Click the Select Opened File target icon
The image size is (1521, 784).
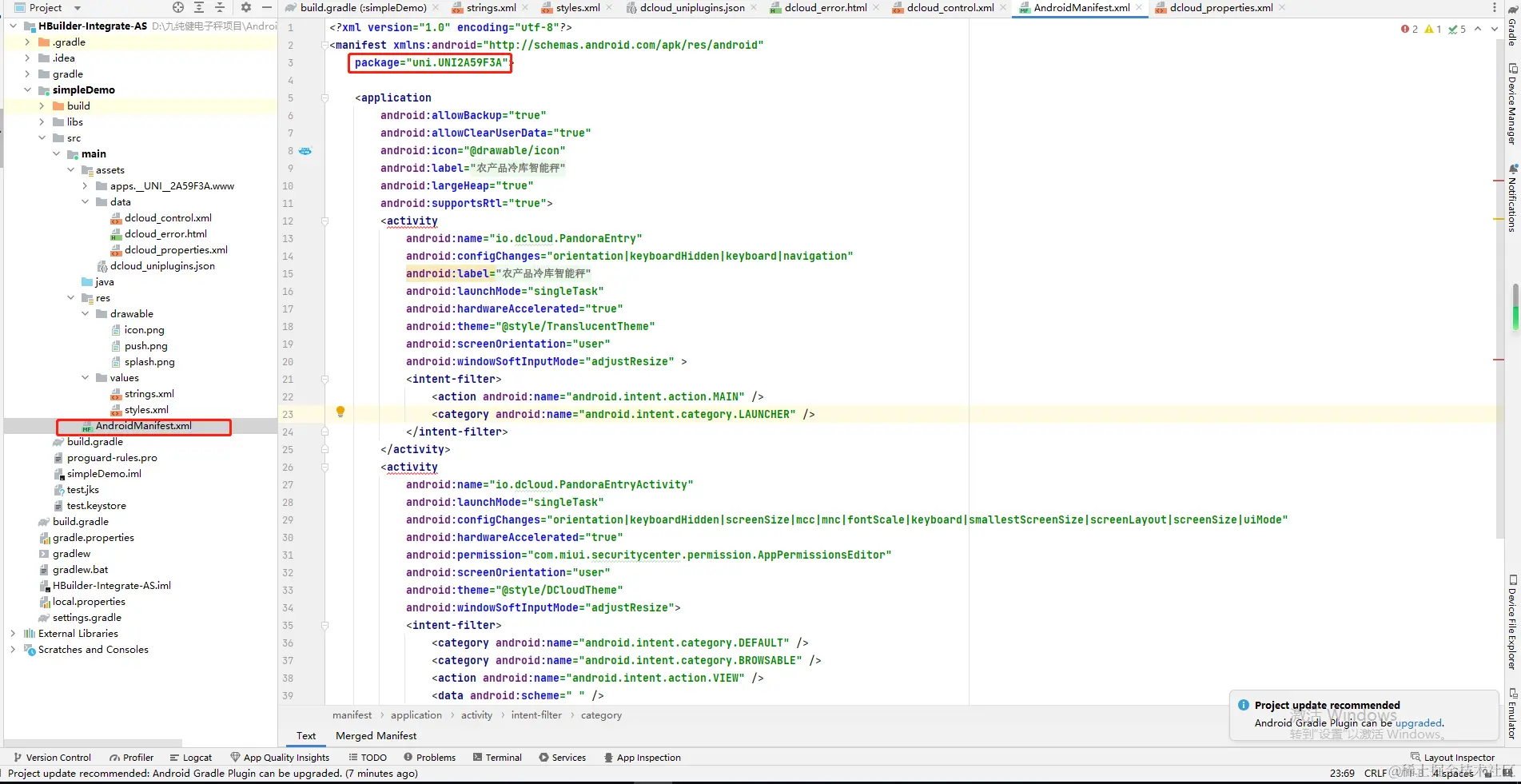[x=178, y=8]
